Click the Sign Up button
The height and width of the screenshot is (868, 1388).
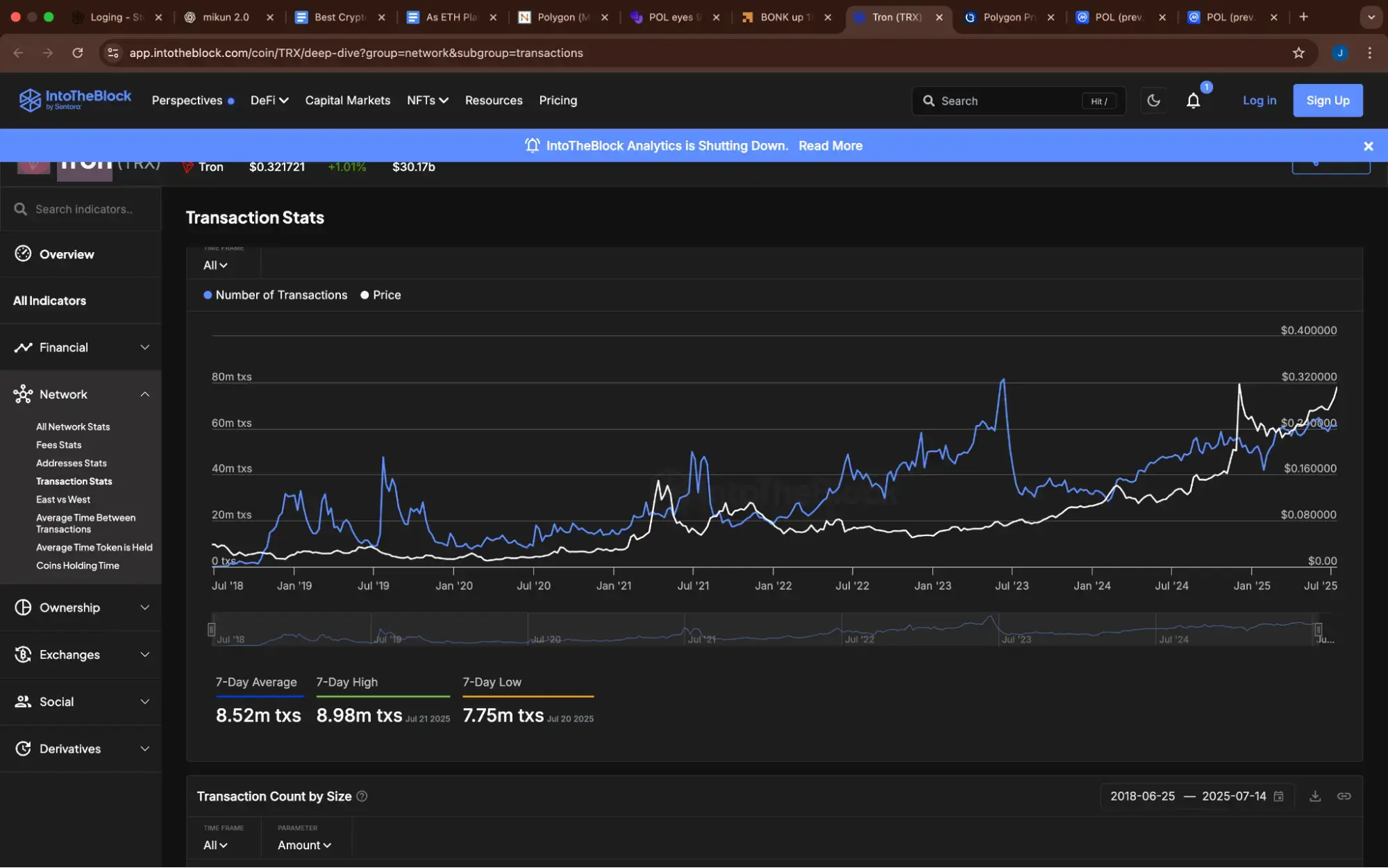(1328, 101)
